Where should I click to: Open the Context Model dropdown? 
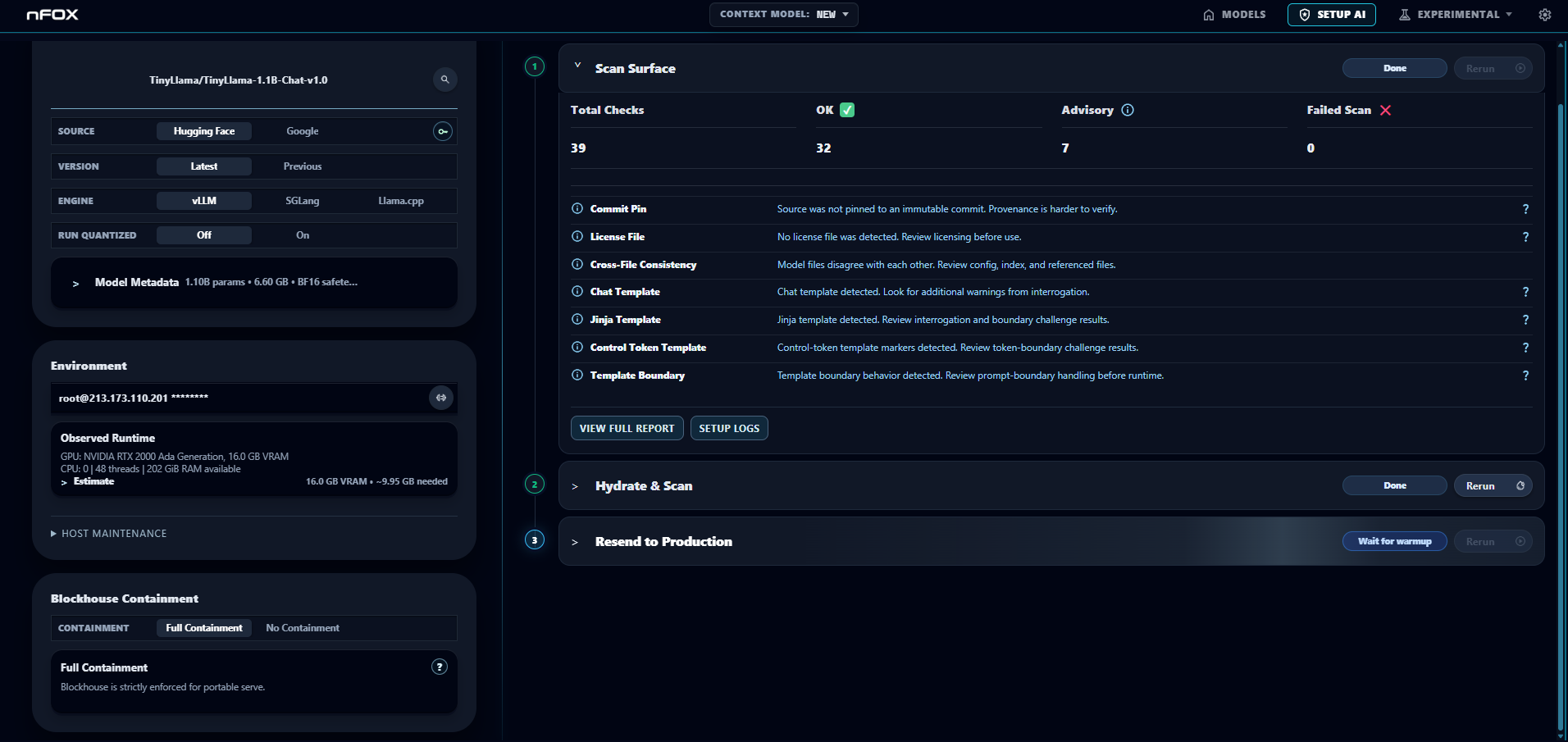click(784, 15)
